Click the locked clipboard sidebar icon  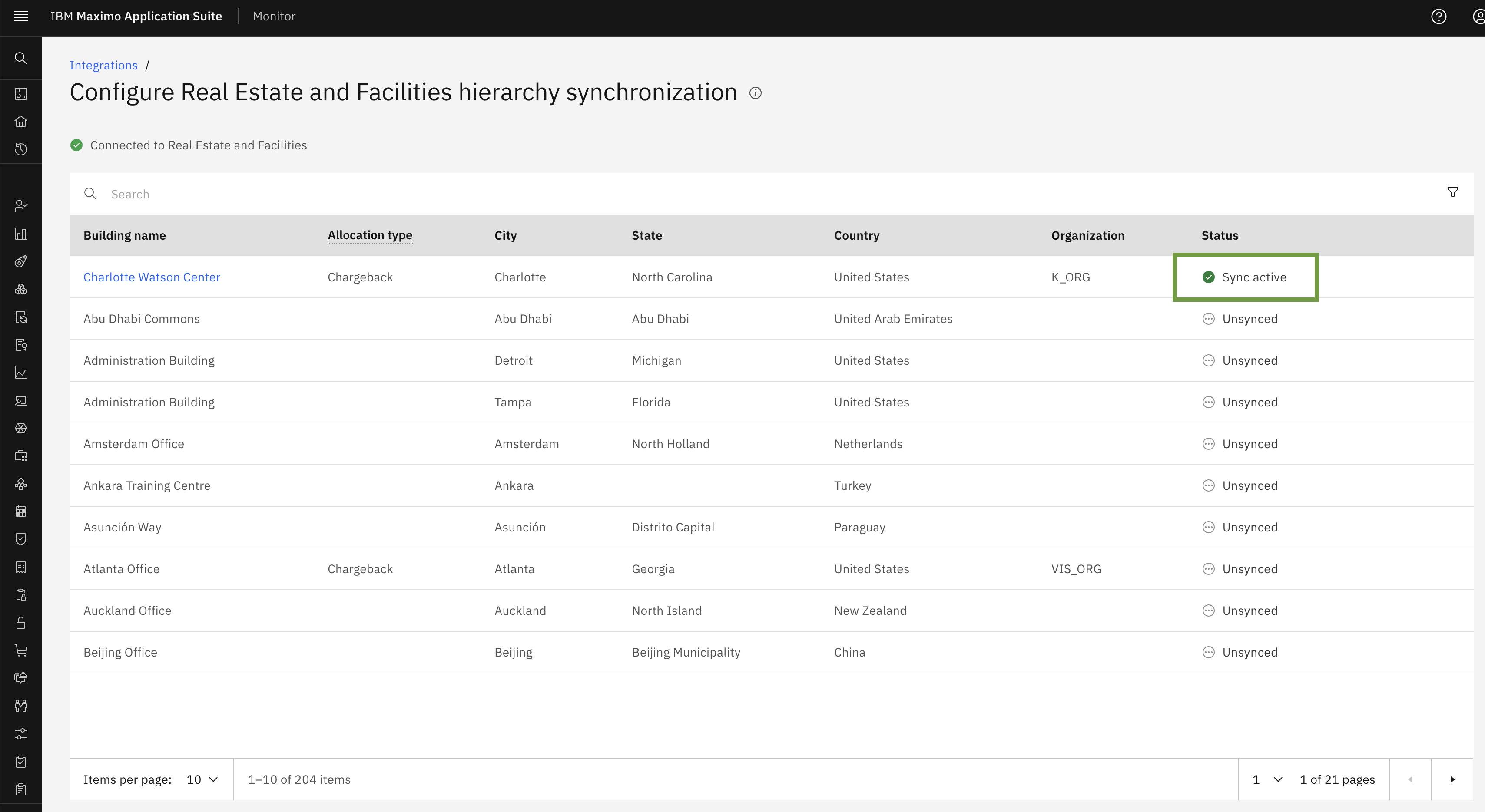tap(21, 595)
